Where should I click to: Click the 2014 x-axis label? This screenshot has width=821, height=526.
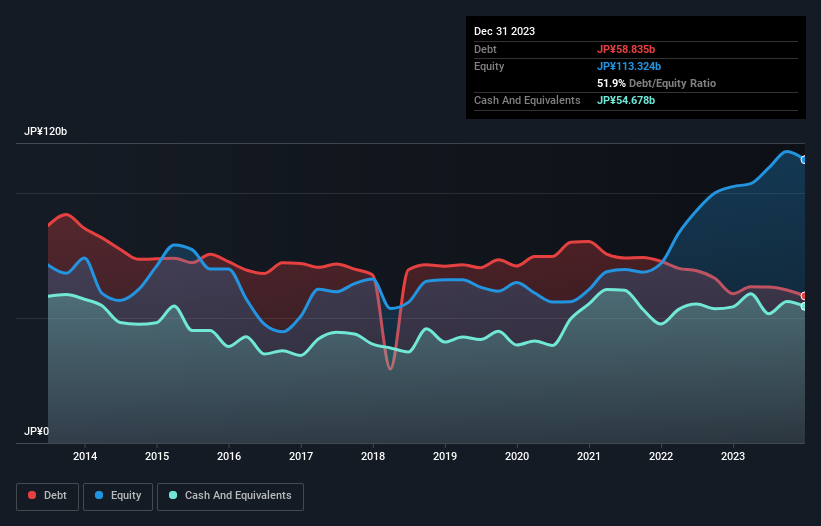point(85,456)
